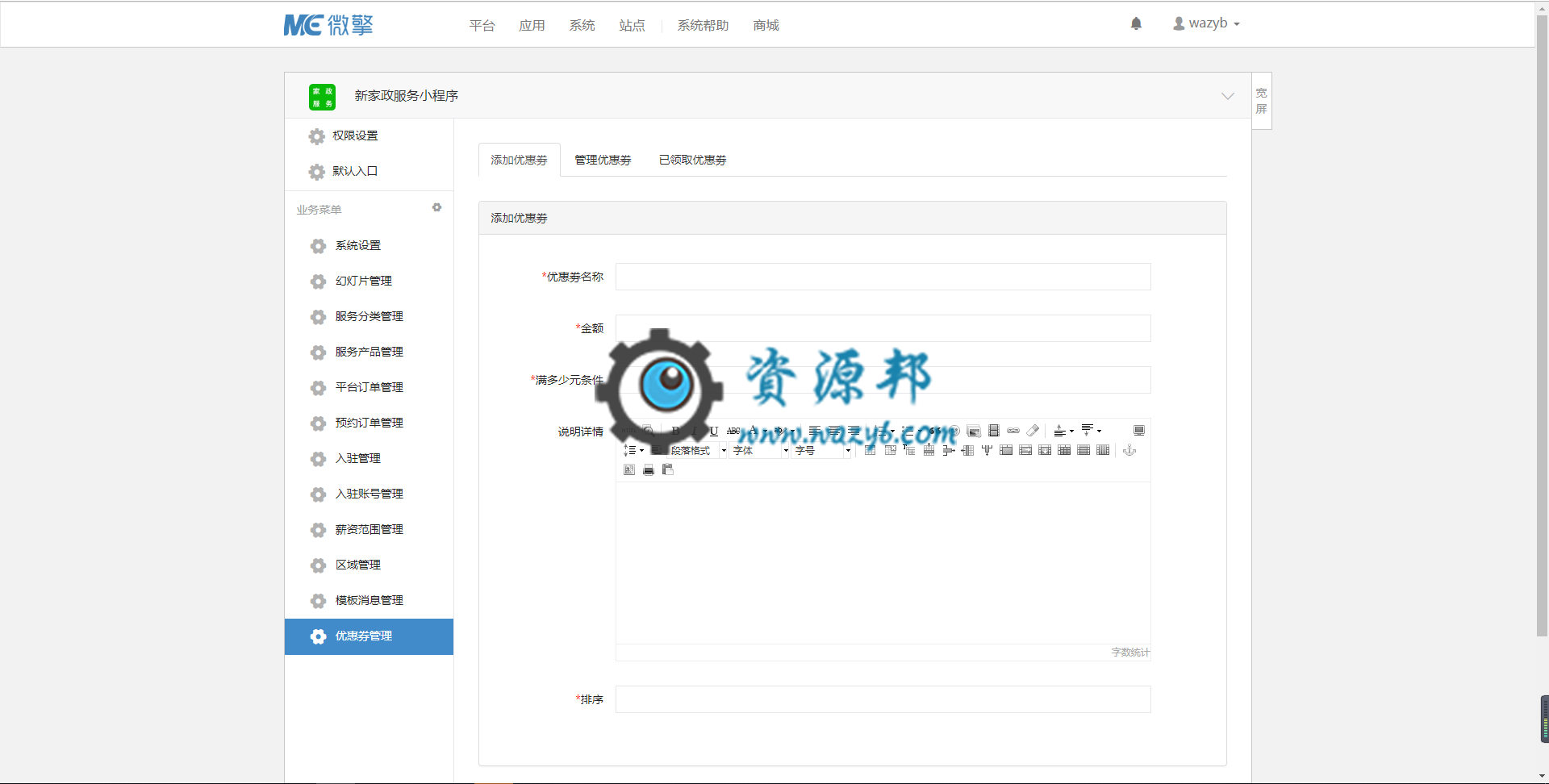Click the split into cells icon
The height and width of the screenshot is (784, 1549).
1064,450
